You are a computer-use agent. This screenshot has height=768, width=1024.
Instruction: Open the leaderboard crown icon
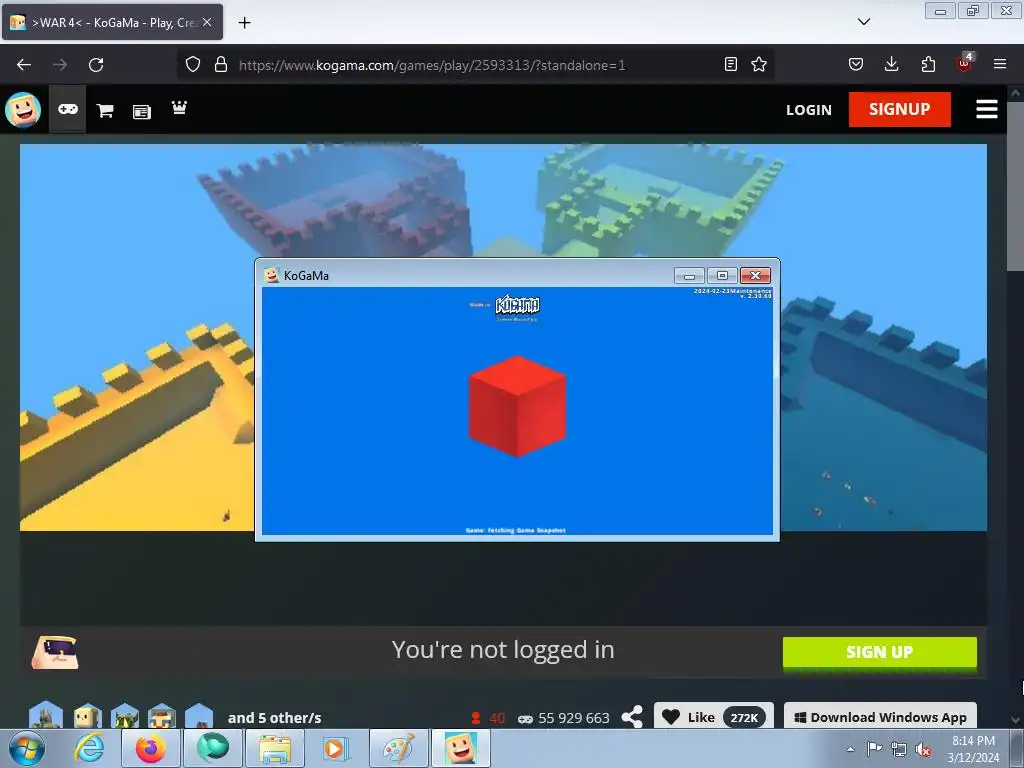[179, 107]
